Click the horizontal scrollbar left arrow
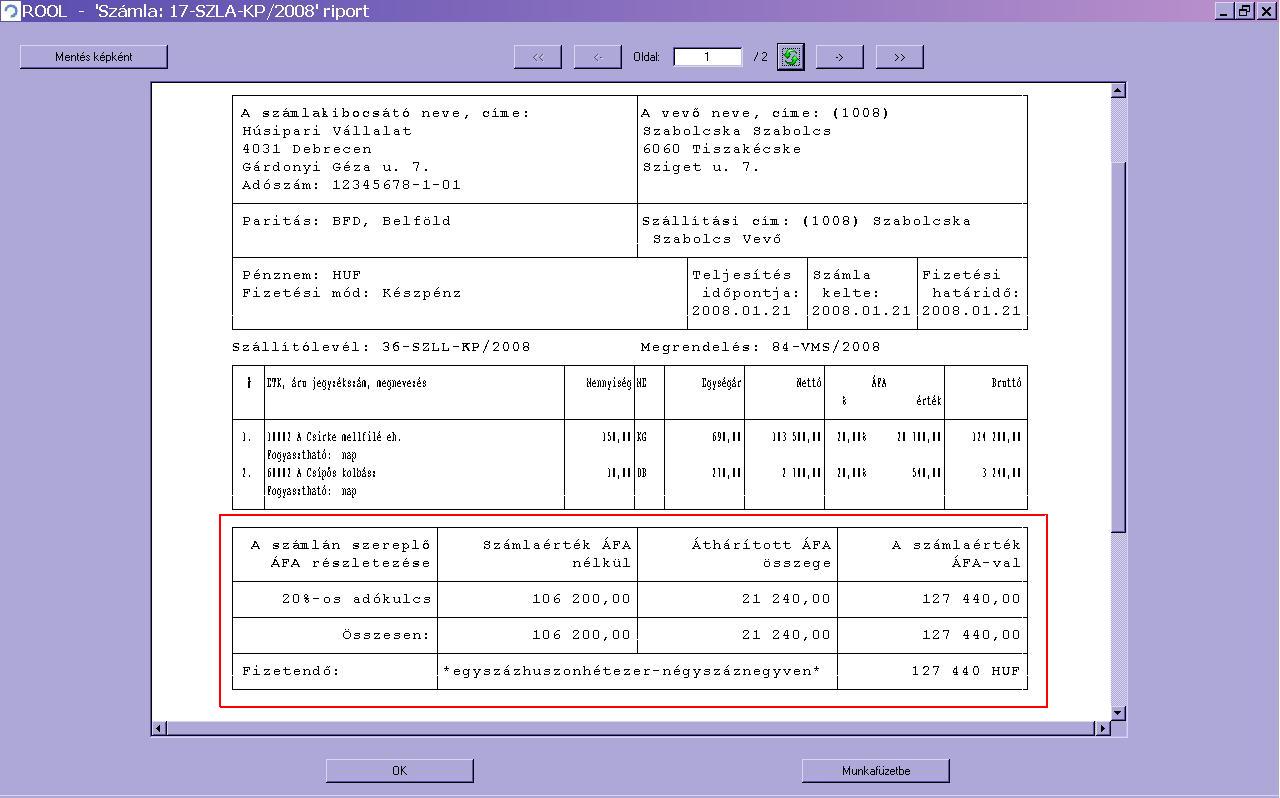 (x=159, y=728)
